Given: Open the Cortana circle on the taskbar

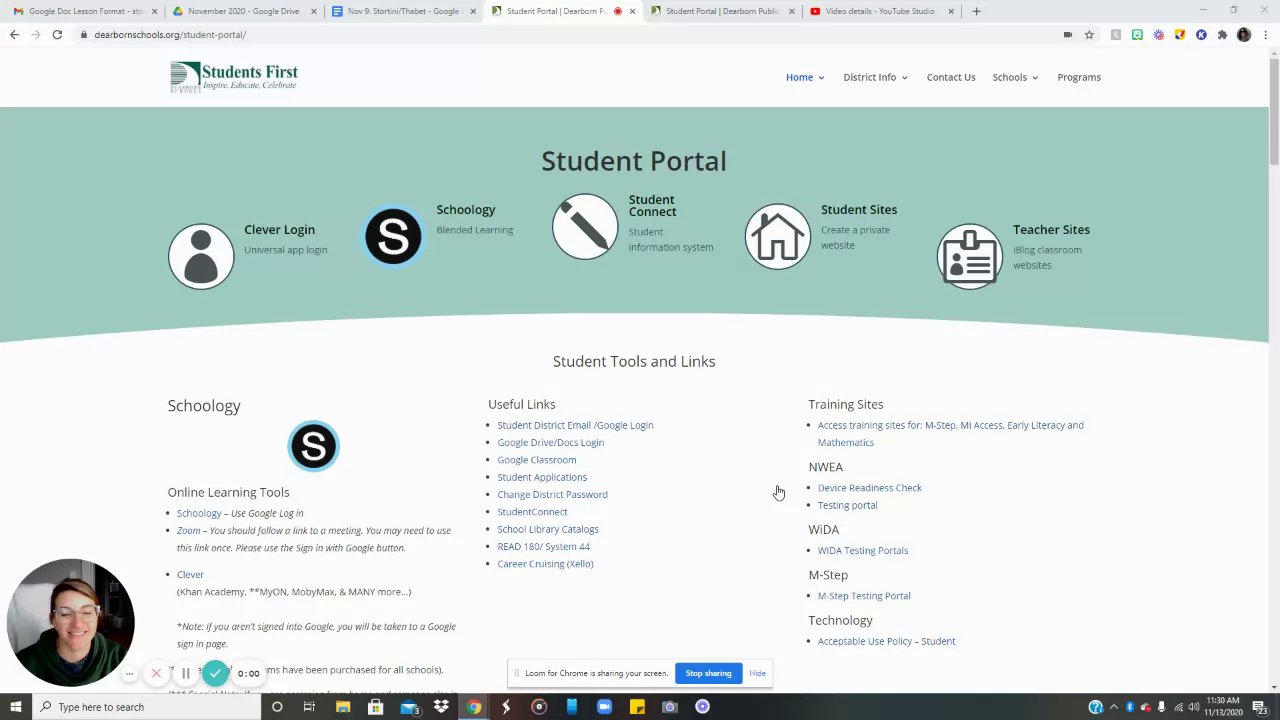Looking at the screenshot, I should 277,707.
